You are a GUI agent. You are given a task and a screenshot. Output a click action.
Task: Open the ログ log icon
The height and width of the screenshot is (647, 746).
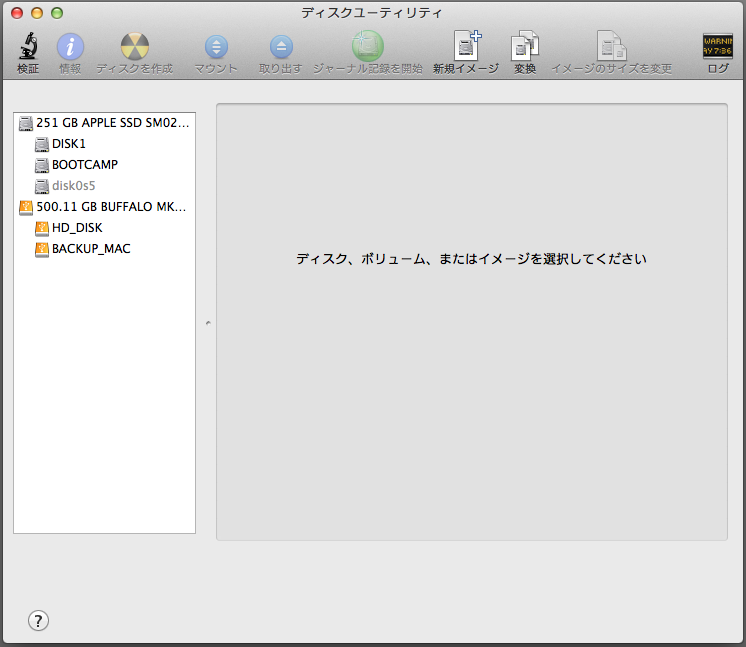[x=718, y=46]
